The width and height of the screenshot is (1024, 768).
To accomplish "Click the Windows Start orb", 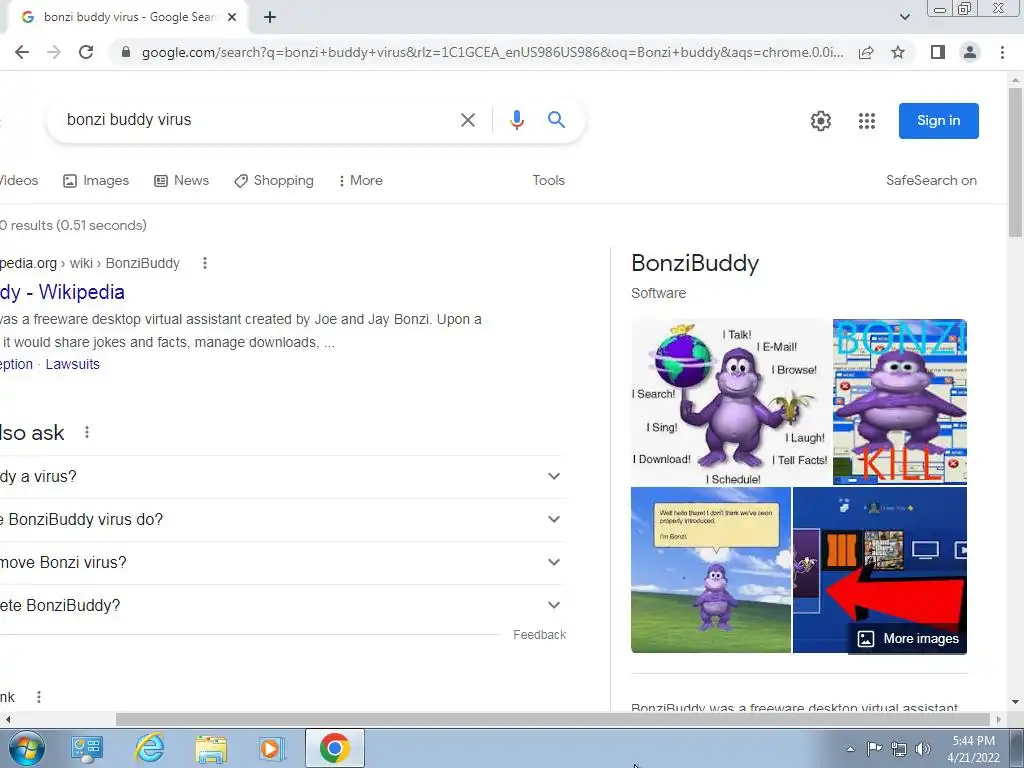I will pyautogui.click(x=25, y=748).
